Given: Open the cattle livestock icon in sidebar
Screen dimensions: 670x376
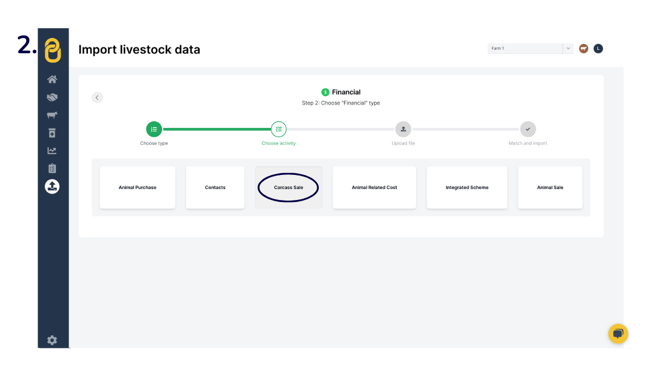Looking at the screenshot, I should (52, 115).
